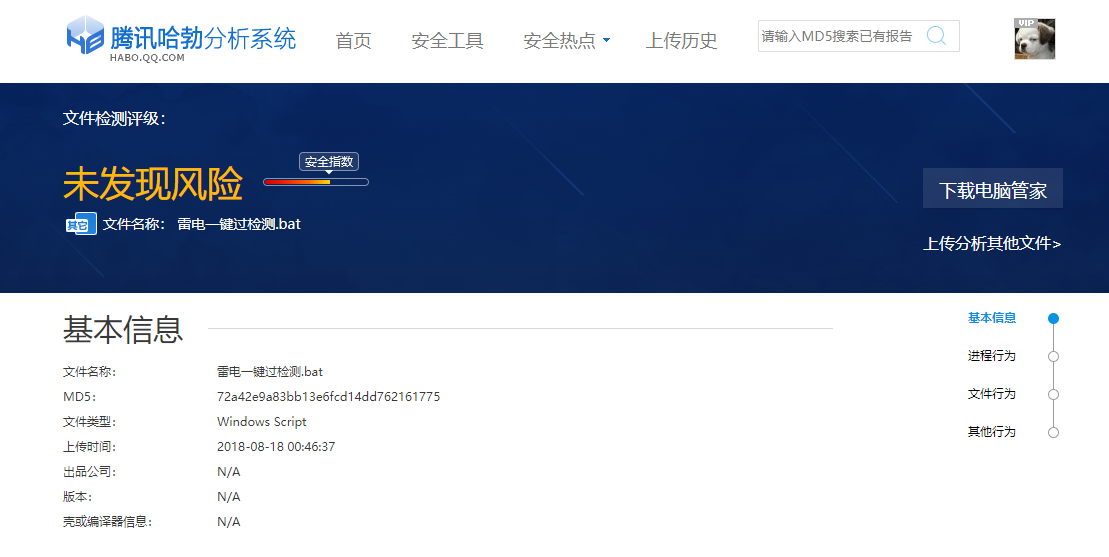Screen dimensions: 1109x557
Task: Click the 基本信息 section heading
Action: coord(123,329)
